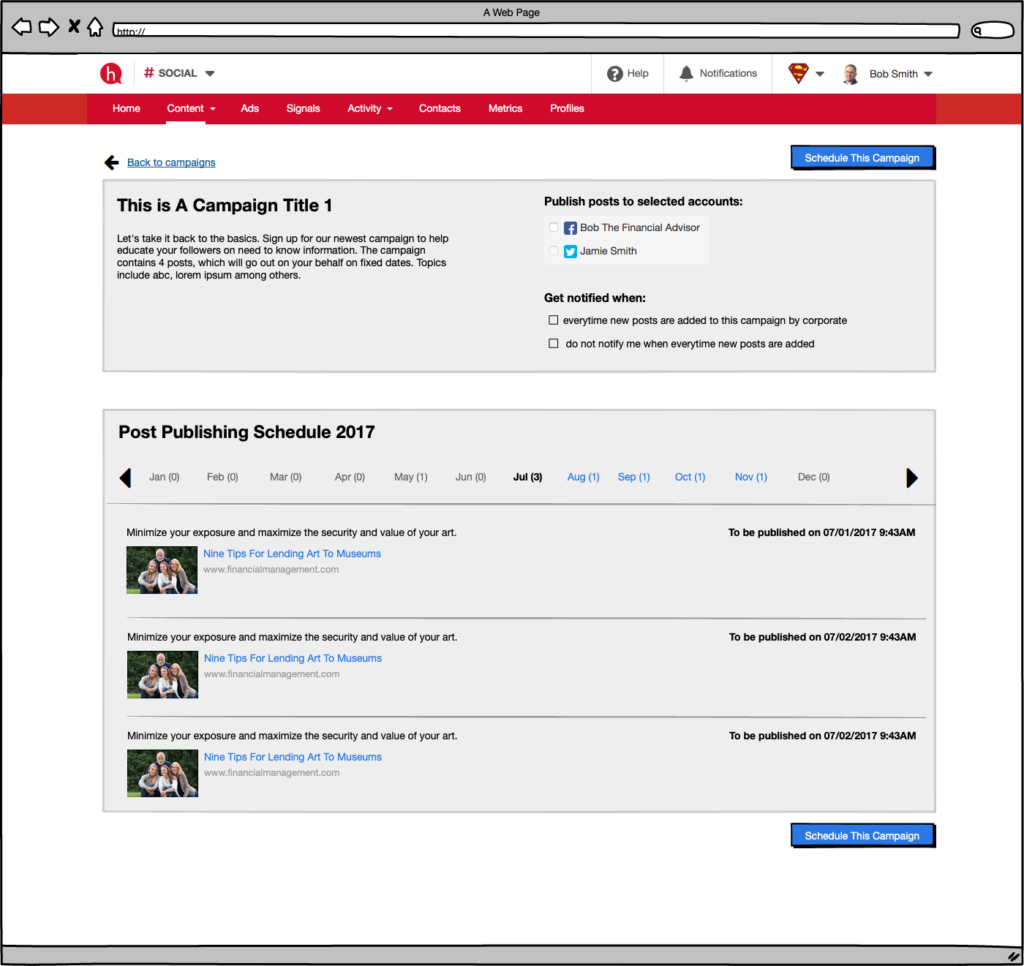Go to previous year with left arrow
1024x966 pixels.
point(125,478)
